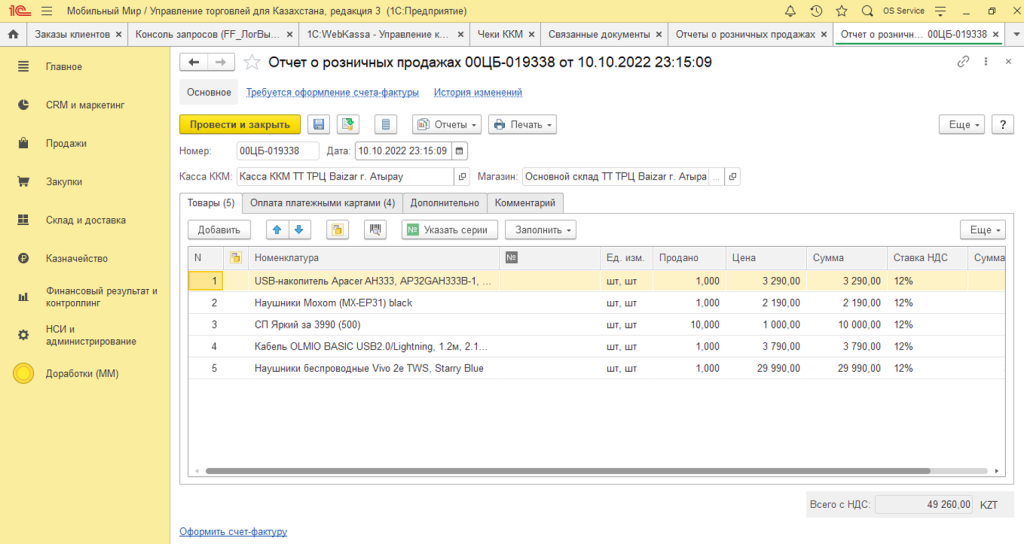
Task: Open the 1C main hamburger menu
Action: [x=46, y=11]
